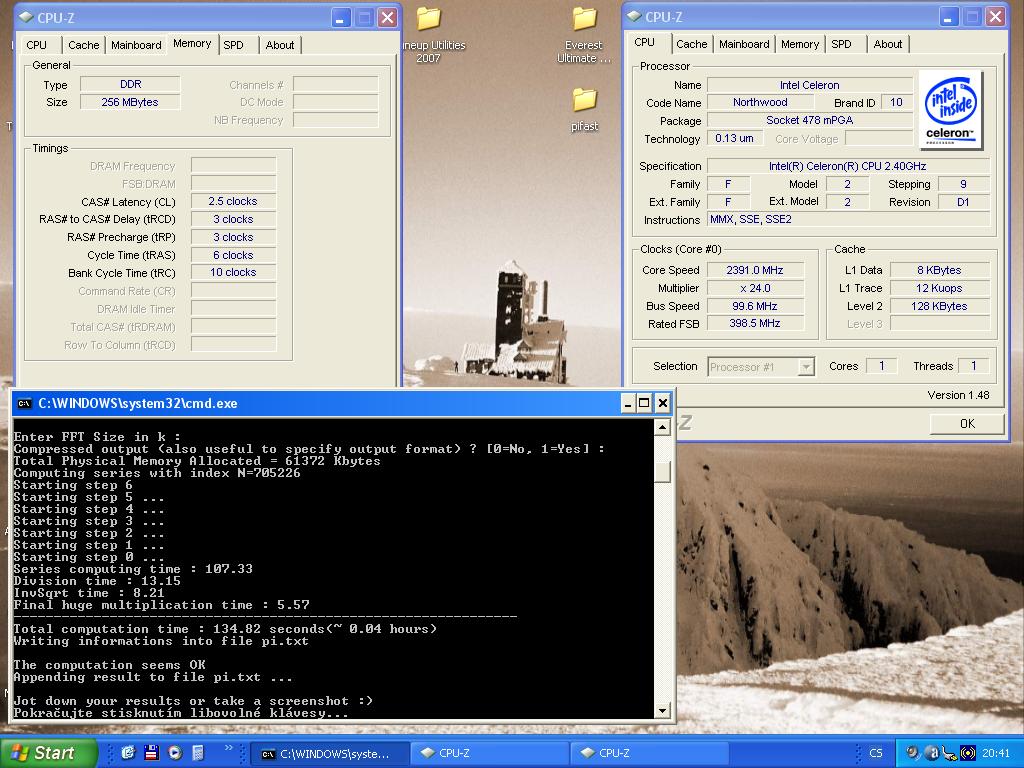Expand the quick launch overflow chevron
The width and height of the screenshot is (1024, 768).
[228, 748]
